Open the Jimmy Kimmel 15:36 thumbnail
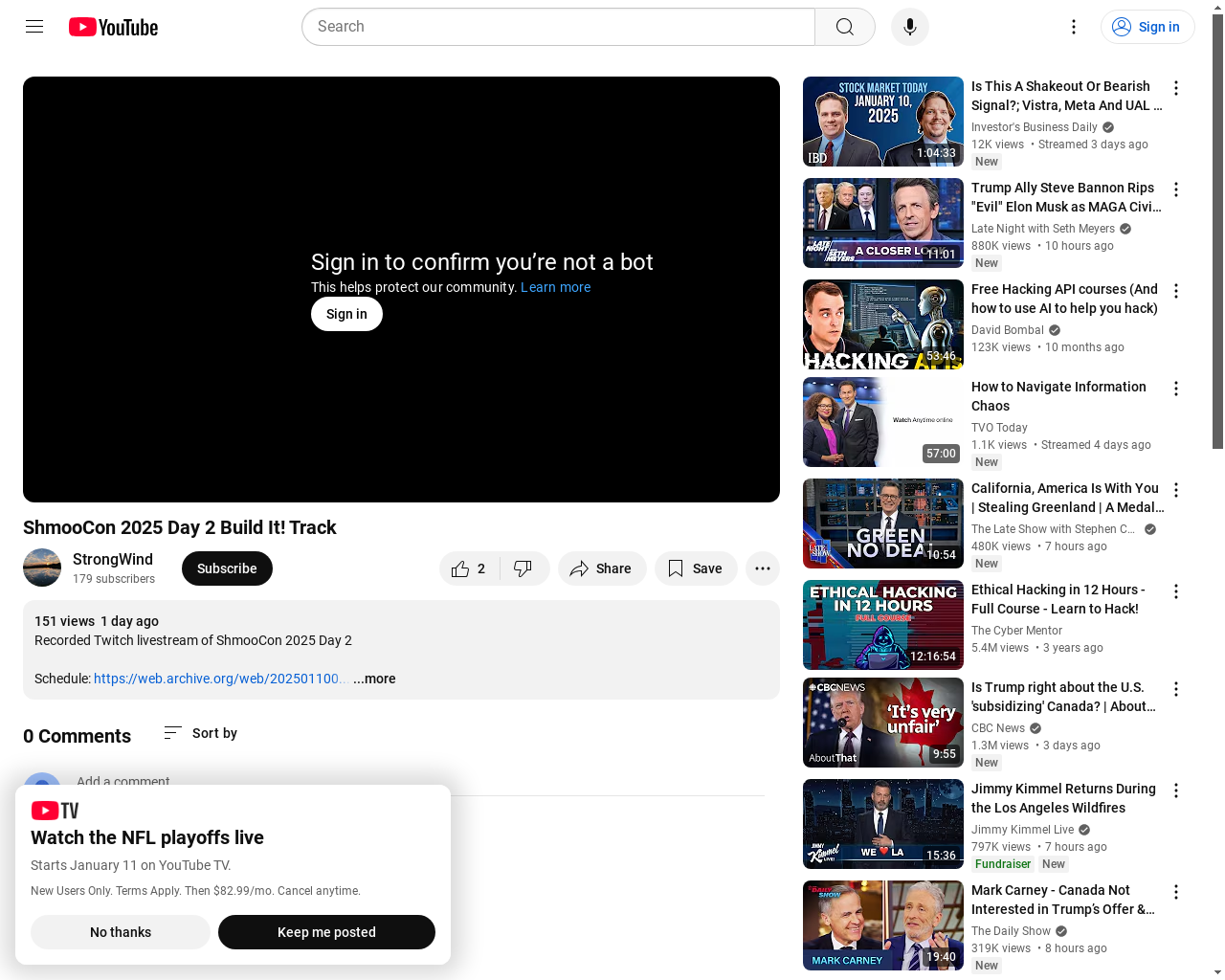The height and width of the screenshot is (980, 1225). (x=883, y=824)
